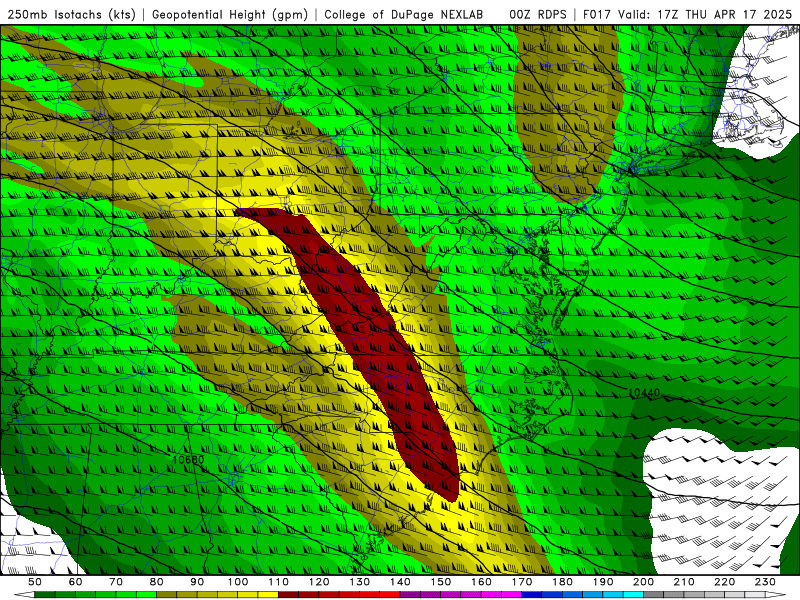Click the 60 value on the legend
Viewport: 800px width, 600px height.
pyautogui.click(x=76, y=582)
